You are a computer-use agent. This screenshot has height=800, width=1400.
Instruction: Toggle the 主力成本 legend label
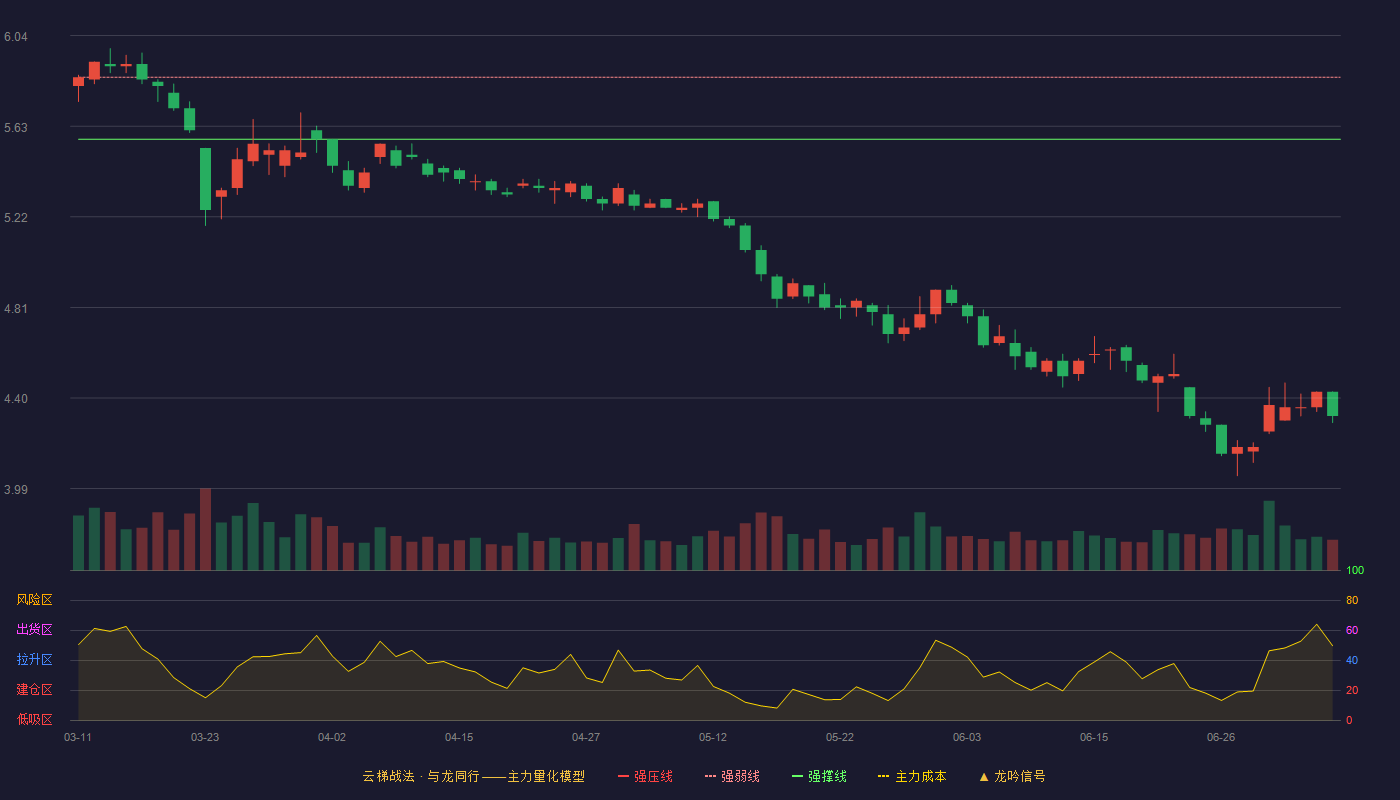920,777
